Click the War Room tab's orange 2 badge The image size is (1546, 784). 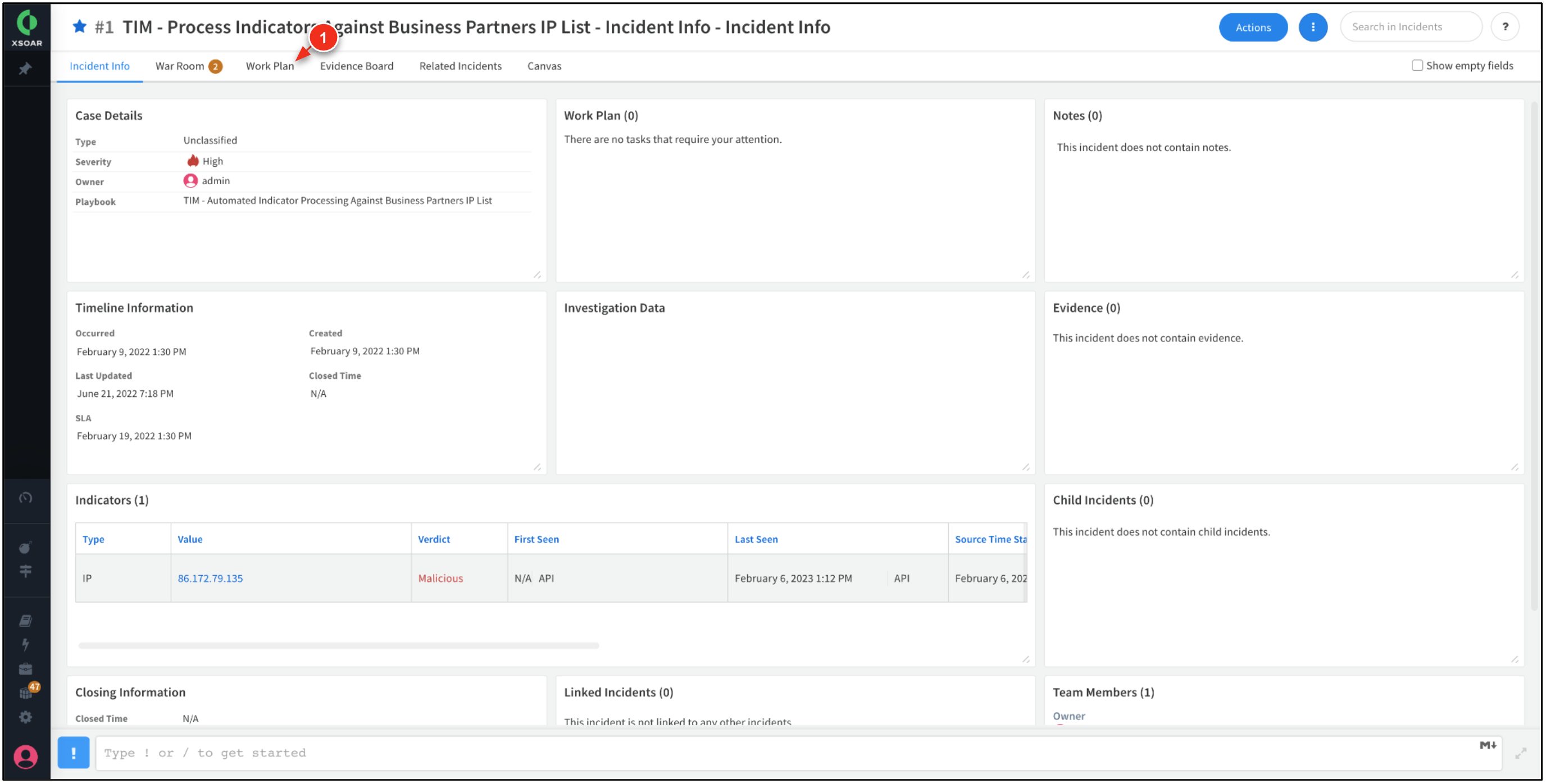(x=215, y=67)
